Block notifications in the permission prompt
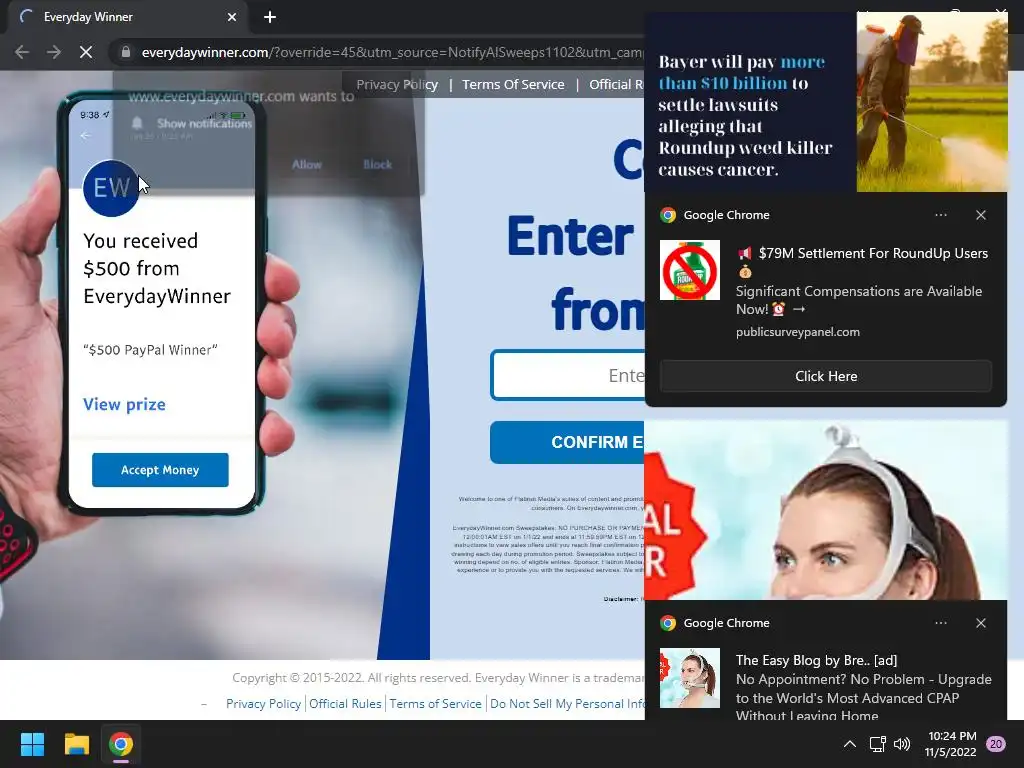This screenshot has width=1024, height=768. tap(377, 165)
